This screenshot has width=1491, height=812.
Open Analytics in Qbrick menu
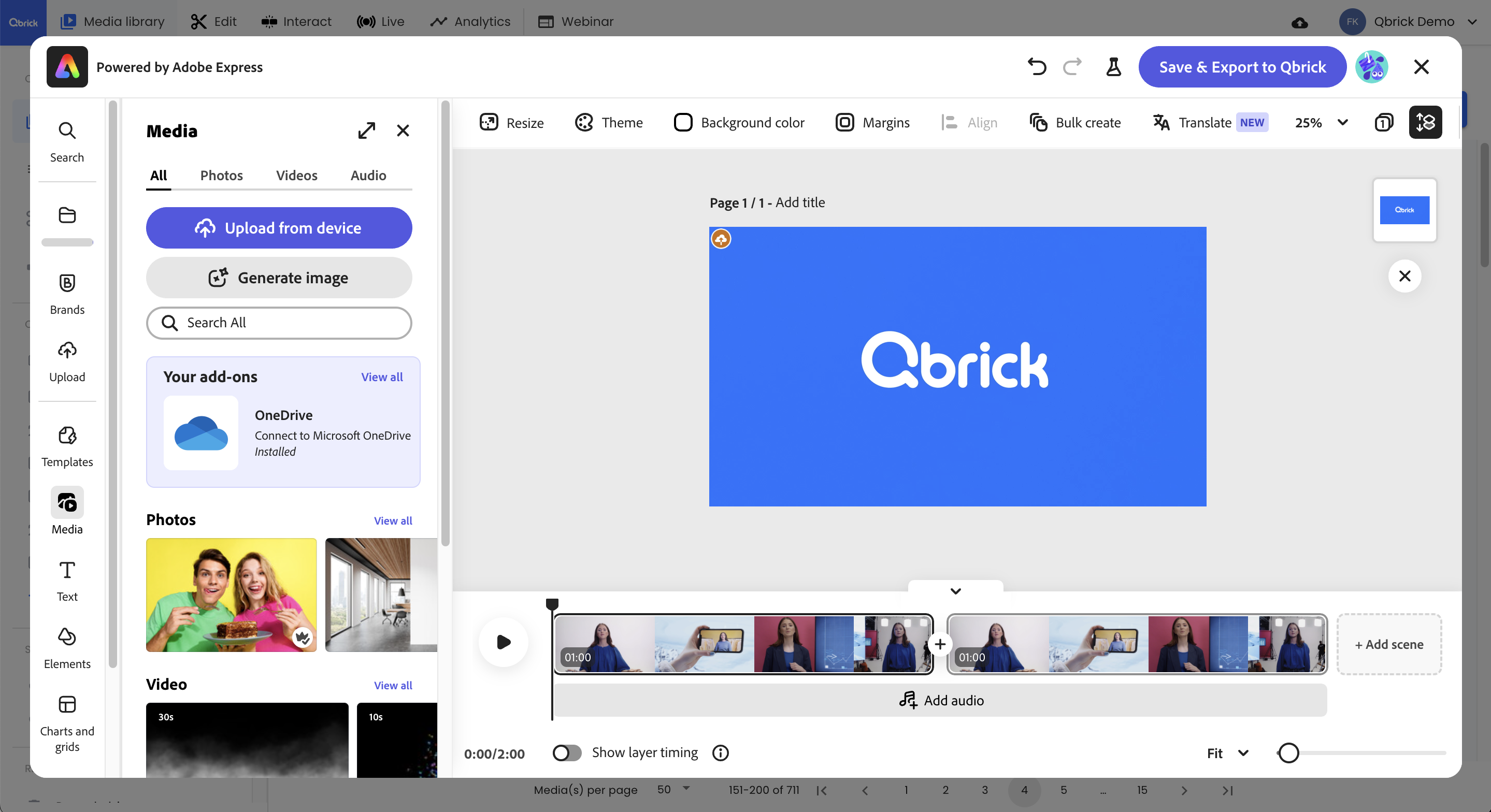470,21
